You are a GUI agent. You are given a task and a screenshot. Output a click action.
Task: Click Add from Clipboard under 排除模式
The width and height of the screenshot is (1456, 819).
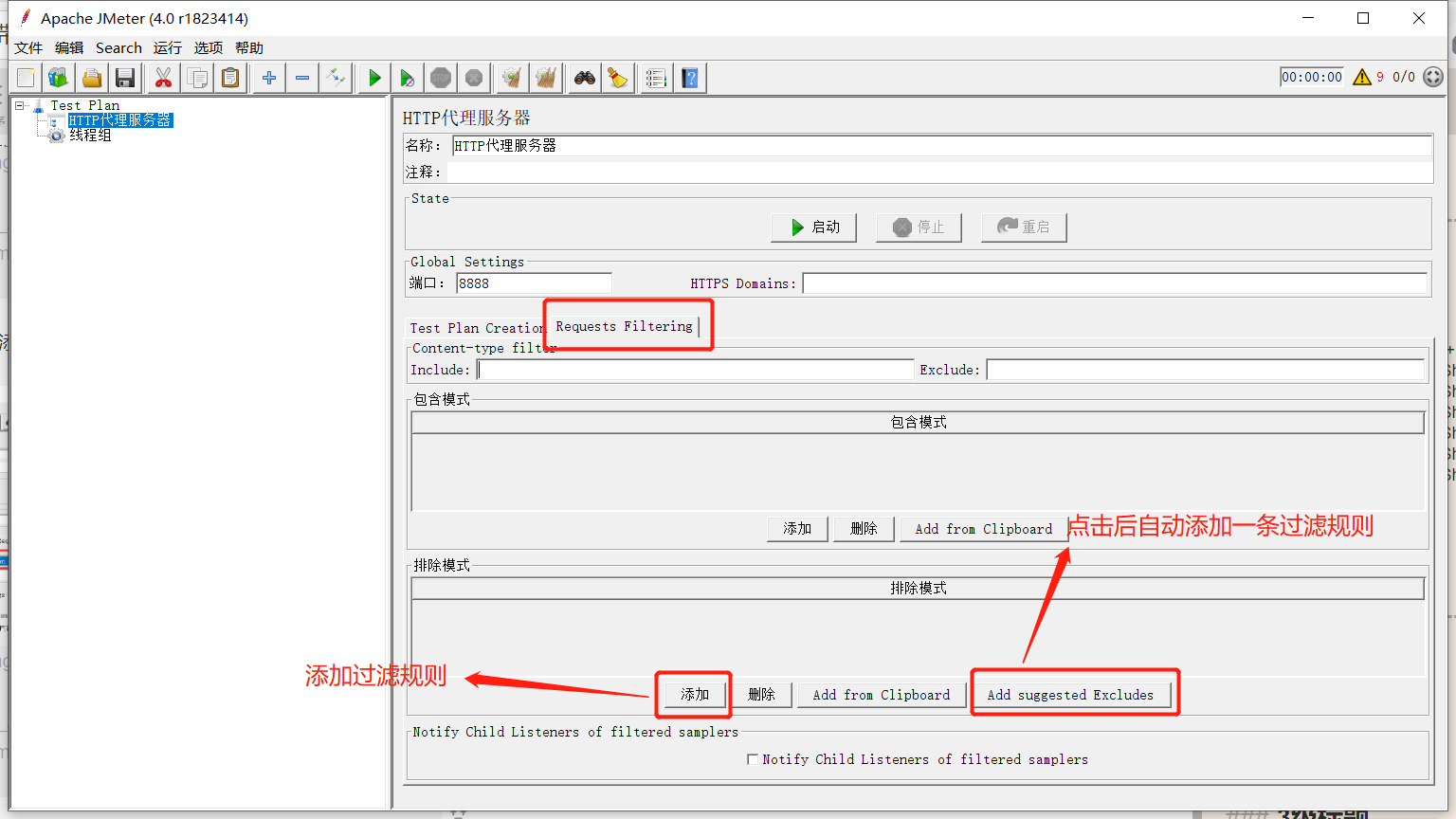coord(882,695)
